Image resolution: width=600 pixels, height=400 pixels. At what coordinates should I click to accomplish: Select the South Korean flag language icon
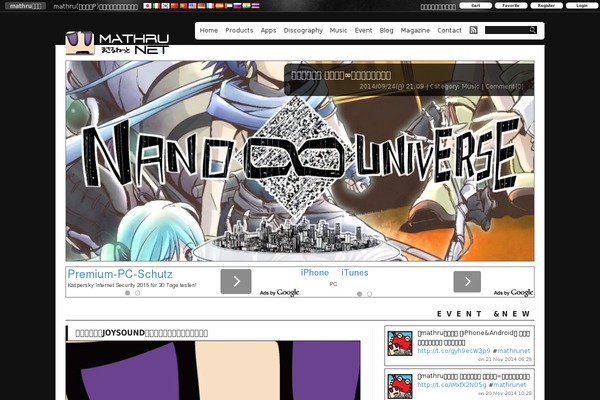165,6
